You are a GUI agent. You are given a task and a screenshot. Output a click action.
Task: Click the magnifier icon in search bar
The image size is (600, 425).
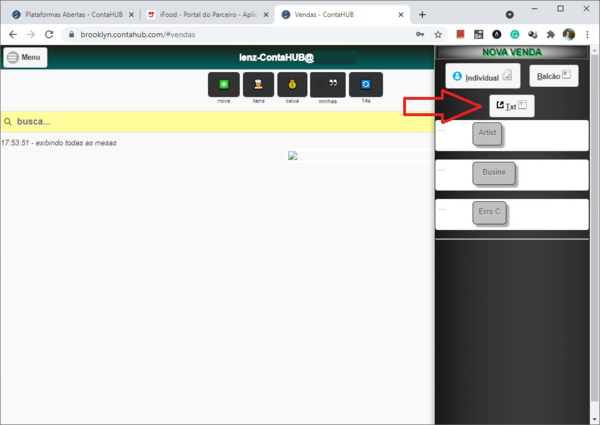tap(8, 122)
